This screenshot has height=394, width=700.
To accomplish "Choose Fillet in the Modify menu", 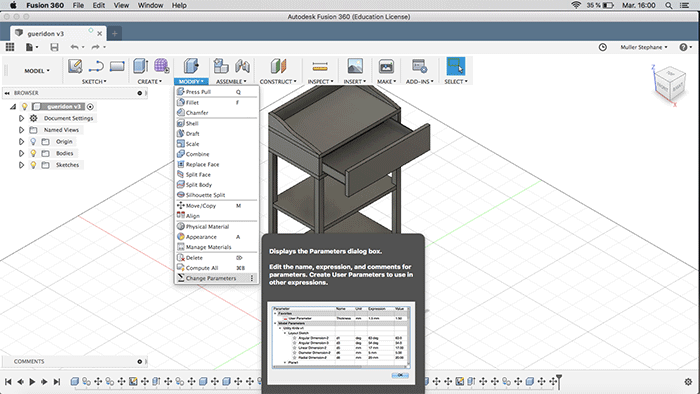I will (x=216, y=102).
